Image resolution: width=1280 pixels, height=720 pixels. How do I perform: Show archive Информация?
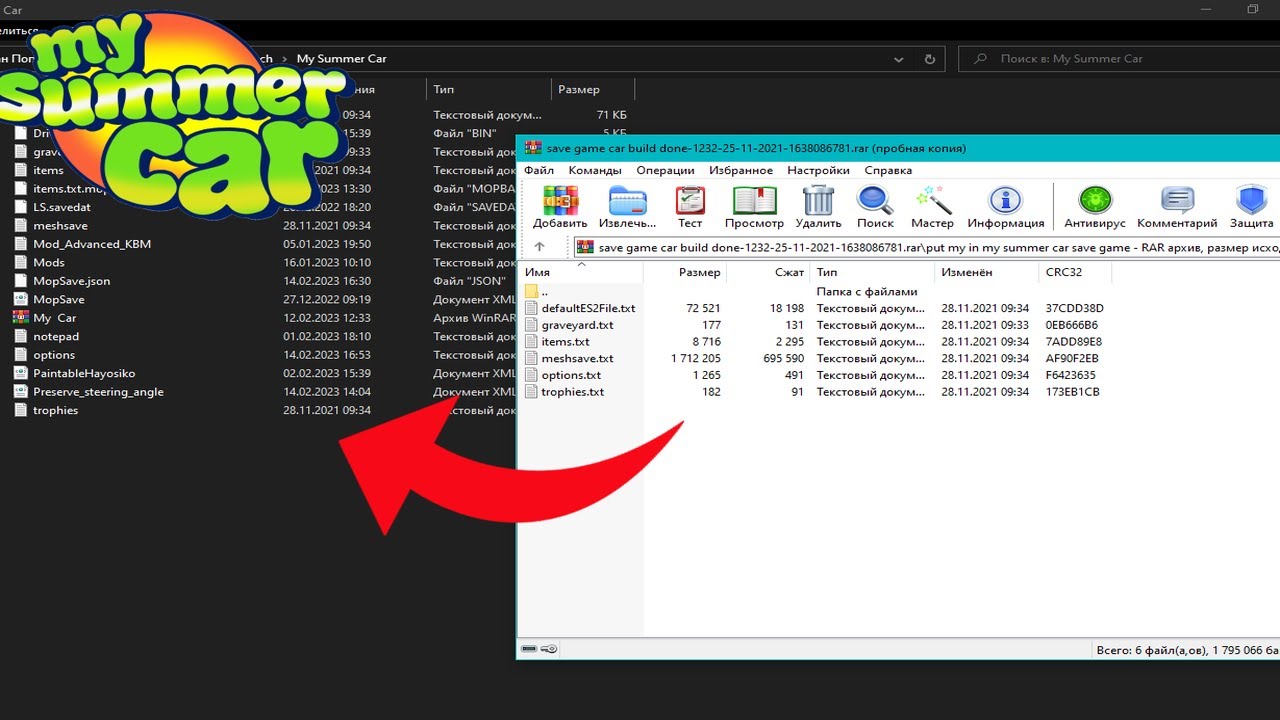point(1005,205)
